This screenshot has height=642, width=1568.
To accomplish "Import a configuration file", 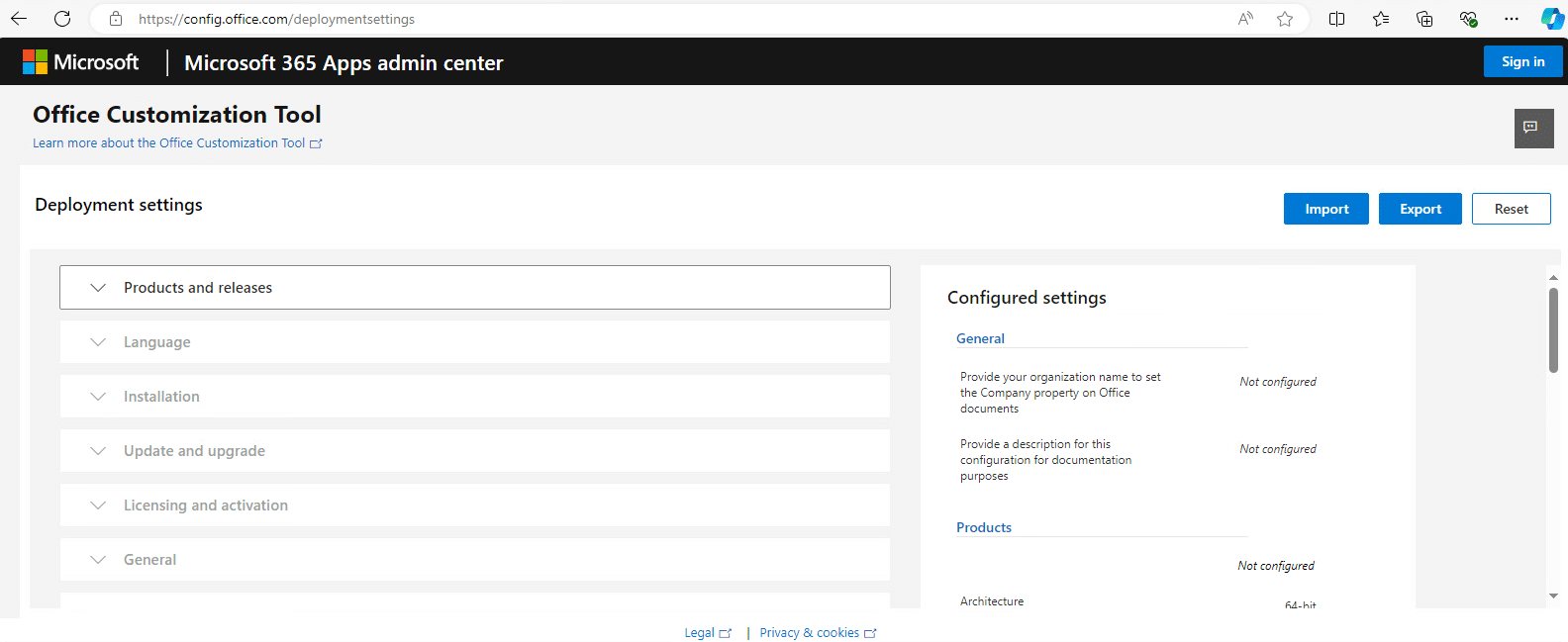I will click(1326, 209).
